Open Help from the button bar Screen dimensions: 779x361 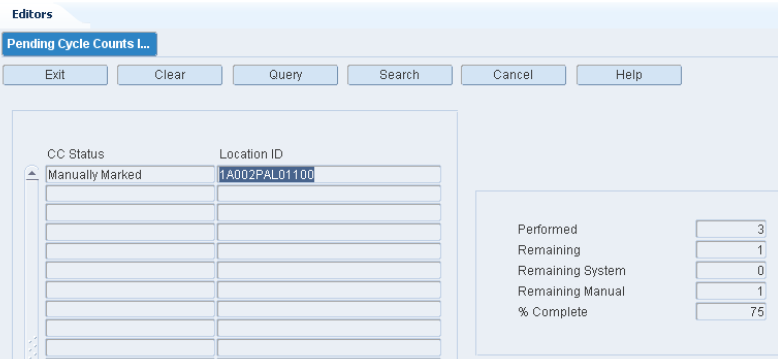tap(629, 75)
